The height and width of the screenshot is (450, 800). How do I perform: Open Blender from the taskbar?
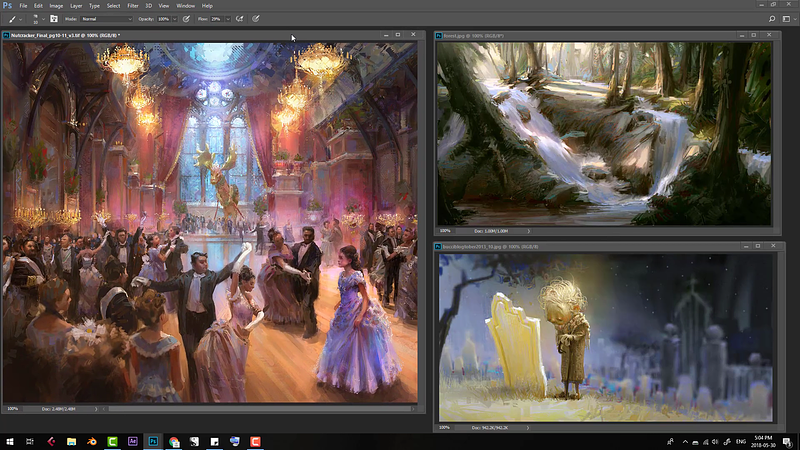click(x=93, y=441)
